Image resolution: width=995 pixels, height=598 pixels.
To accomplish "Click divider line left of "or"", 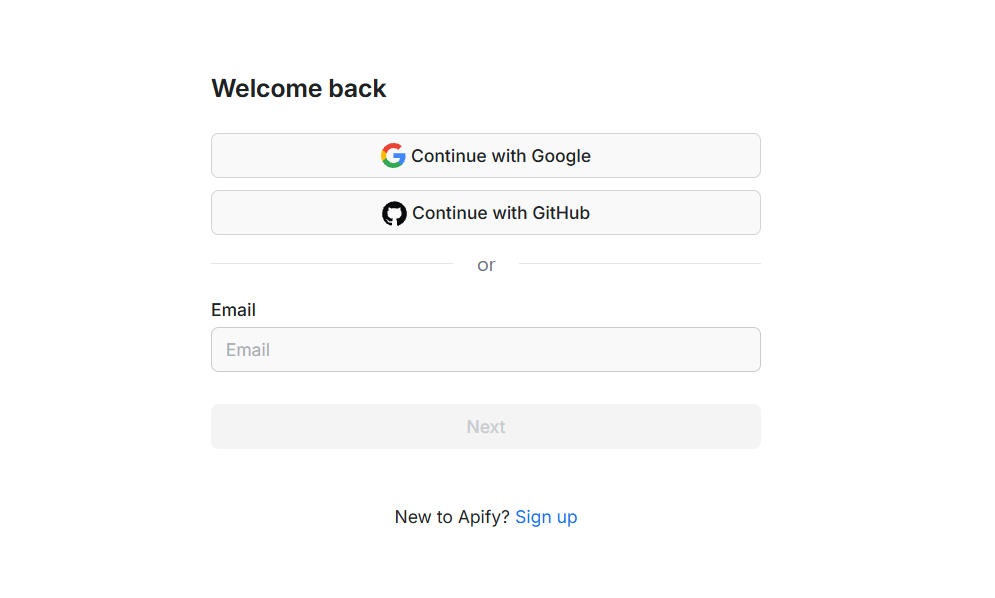I will click(331, 264).
